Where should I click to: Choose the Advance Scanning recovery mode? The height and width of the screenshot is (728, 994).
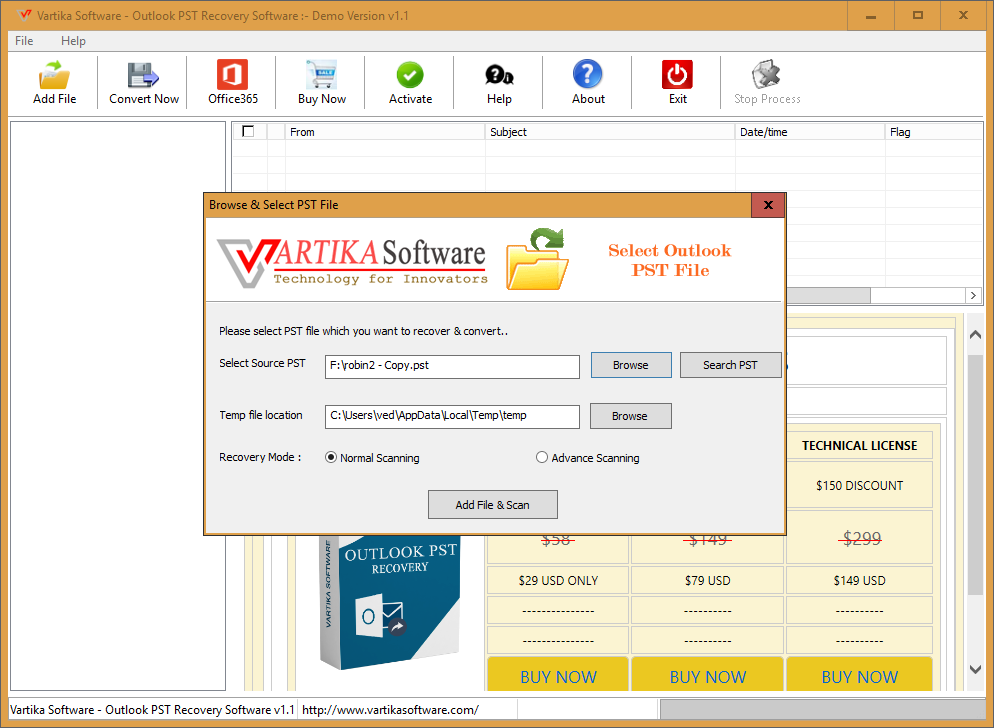541,457
